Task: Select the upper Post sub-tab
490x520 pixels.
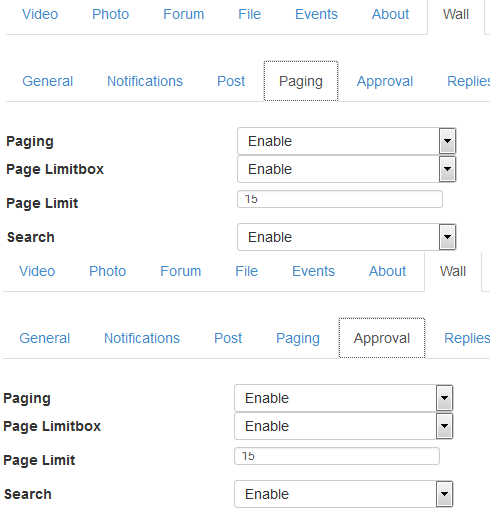Action: pos(231,81)
